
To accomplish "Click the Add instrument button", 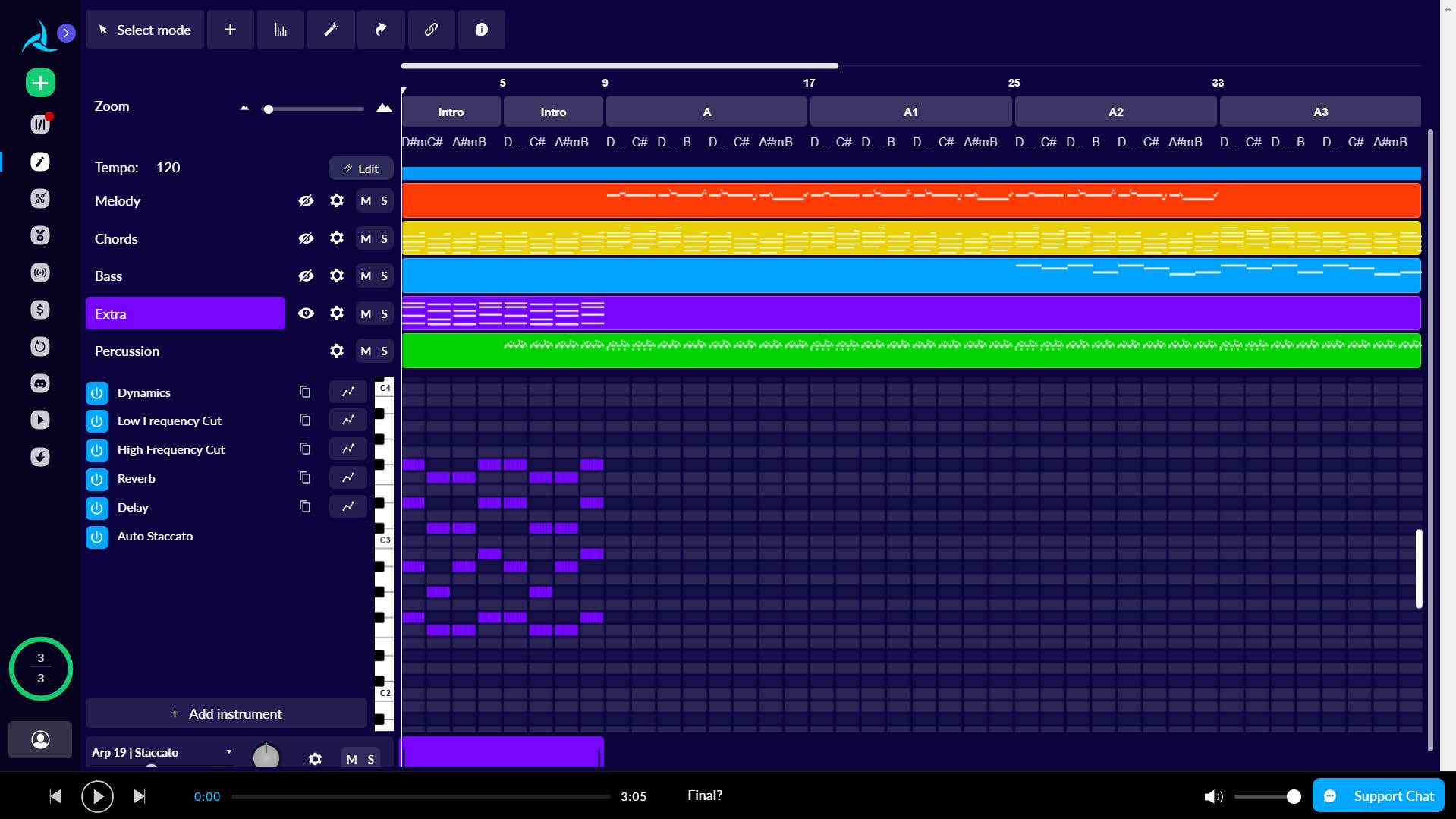I will pos(226,713).
